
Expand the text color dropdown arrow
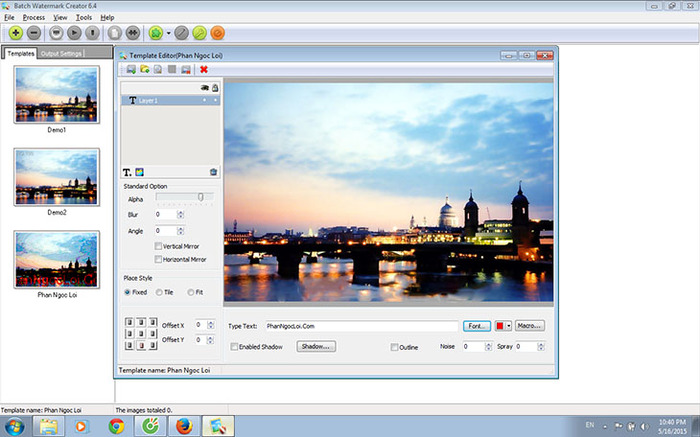pos(509,326)
